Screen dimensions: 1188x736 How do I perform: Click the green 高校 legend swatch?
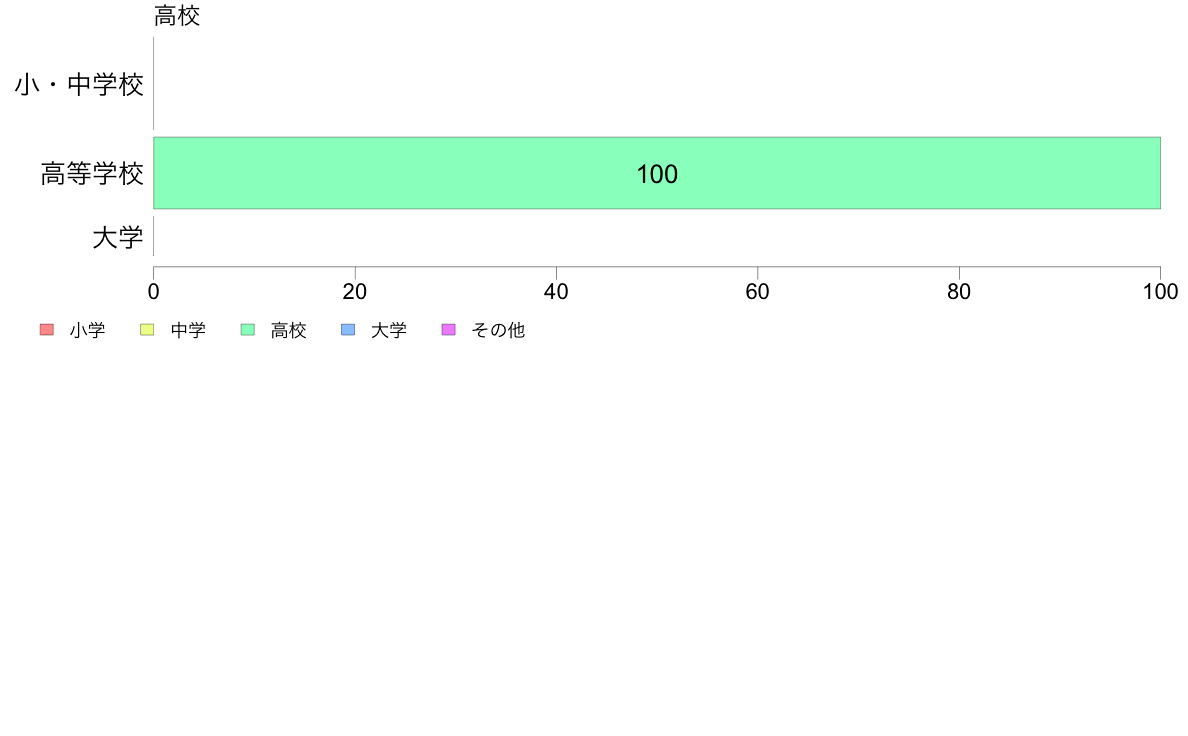point(248,330)
